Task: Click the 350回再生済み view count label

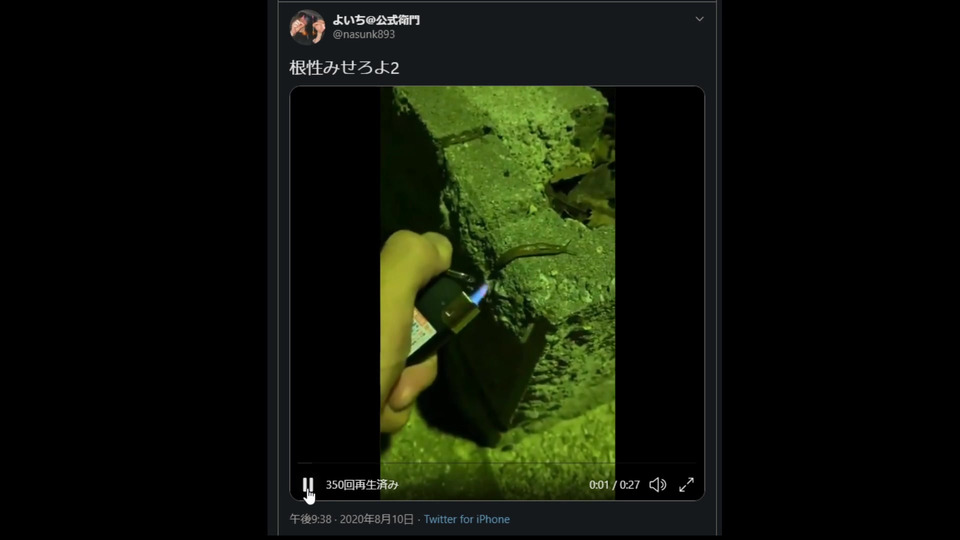Action: (362, 485)
